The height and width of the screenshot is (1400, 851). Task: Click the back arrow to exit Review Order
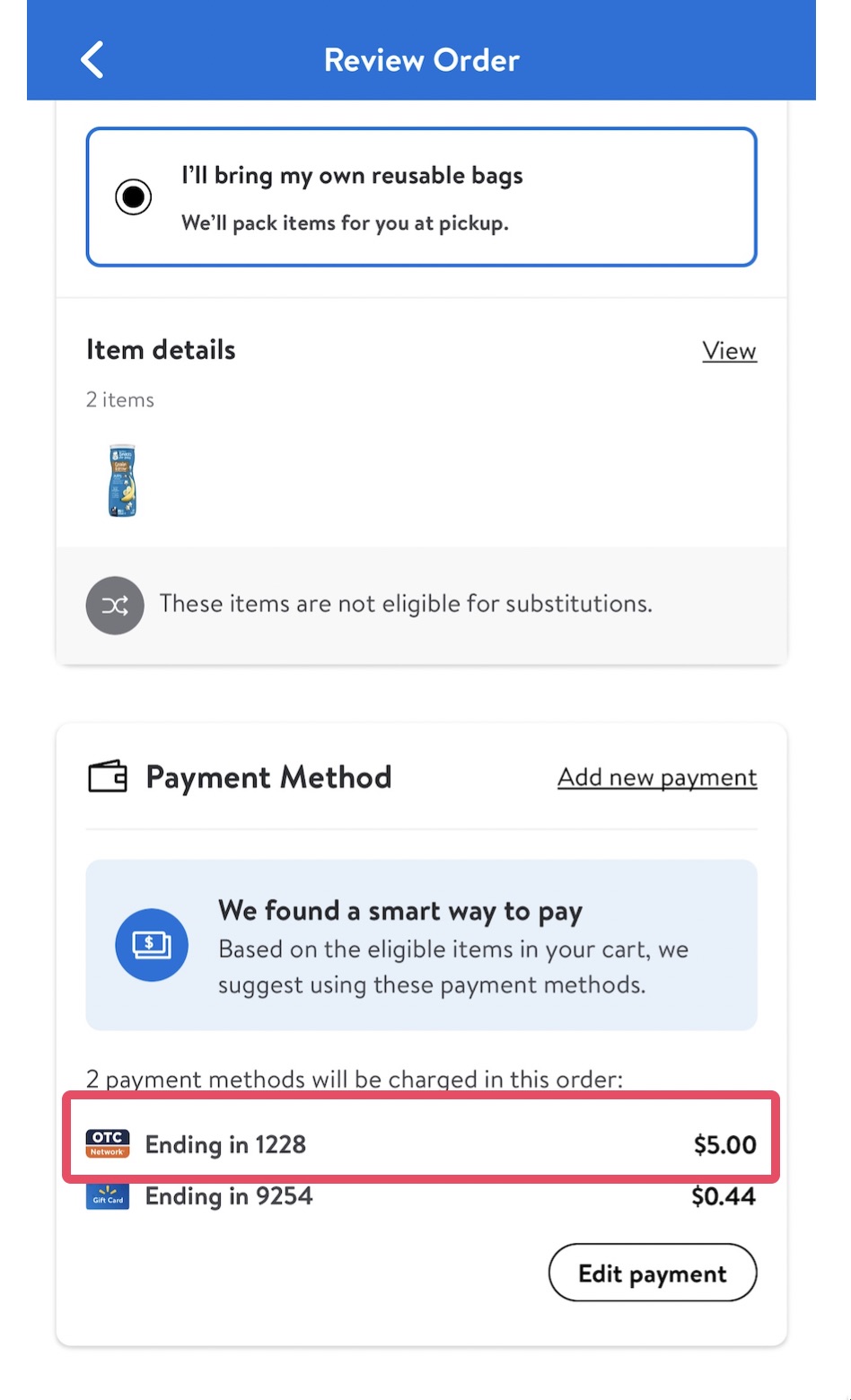[92, 59]
